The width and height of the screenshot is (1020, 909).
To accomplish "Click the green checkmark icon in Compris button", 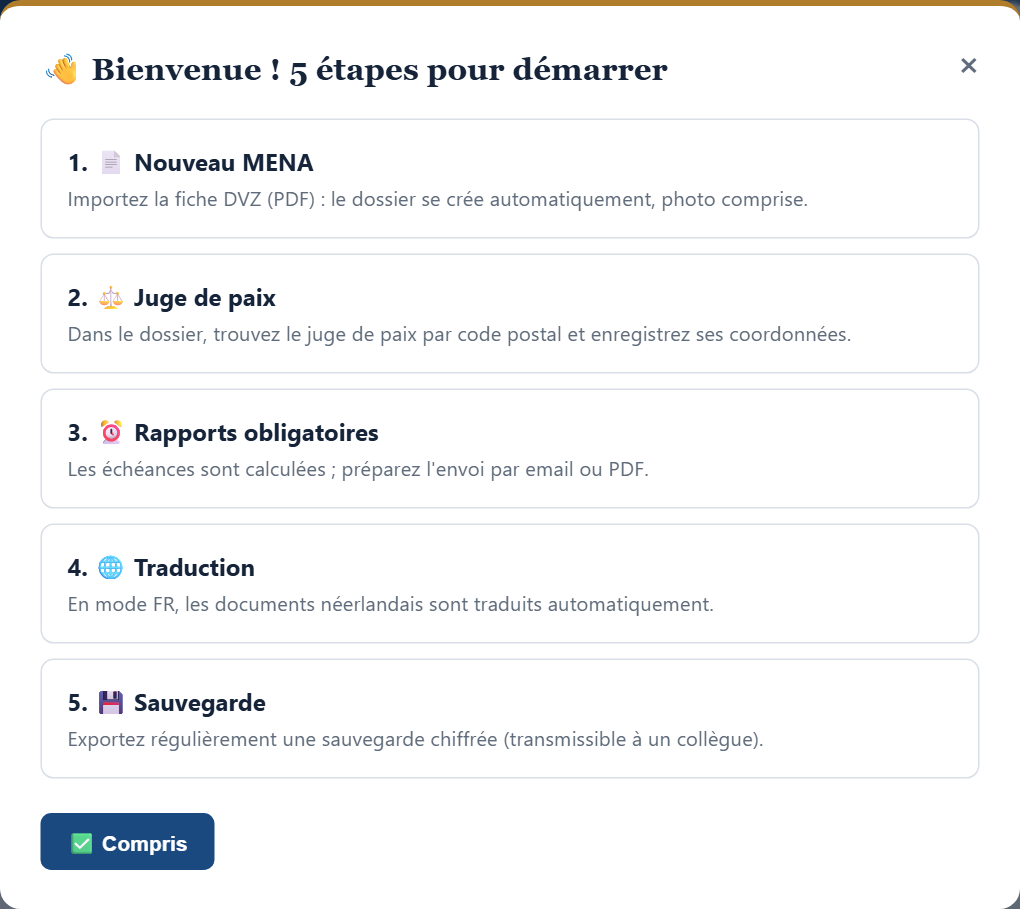I will (81, 843).
